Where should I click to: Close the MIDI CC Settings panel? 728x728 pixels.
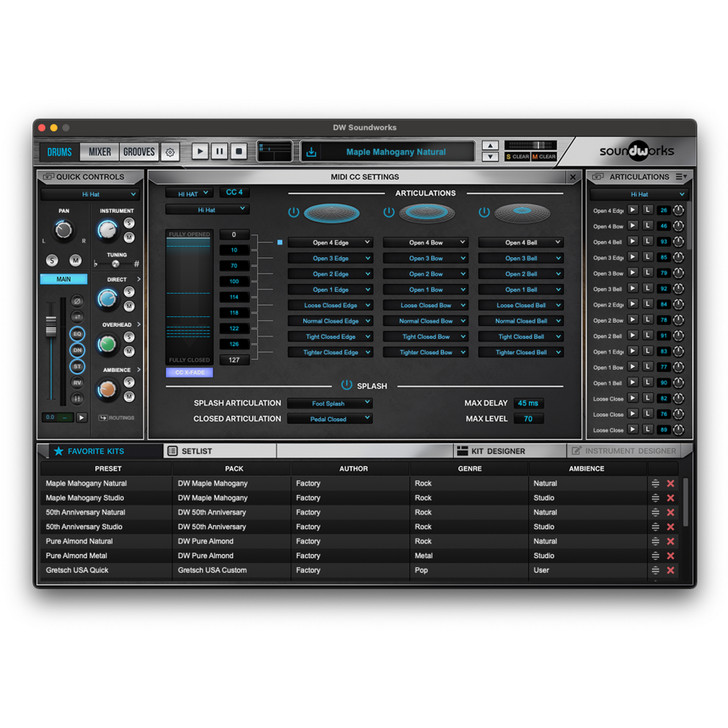(572, 177)
